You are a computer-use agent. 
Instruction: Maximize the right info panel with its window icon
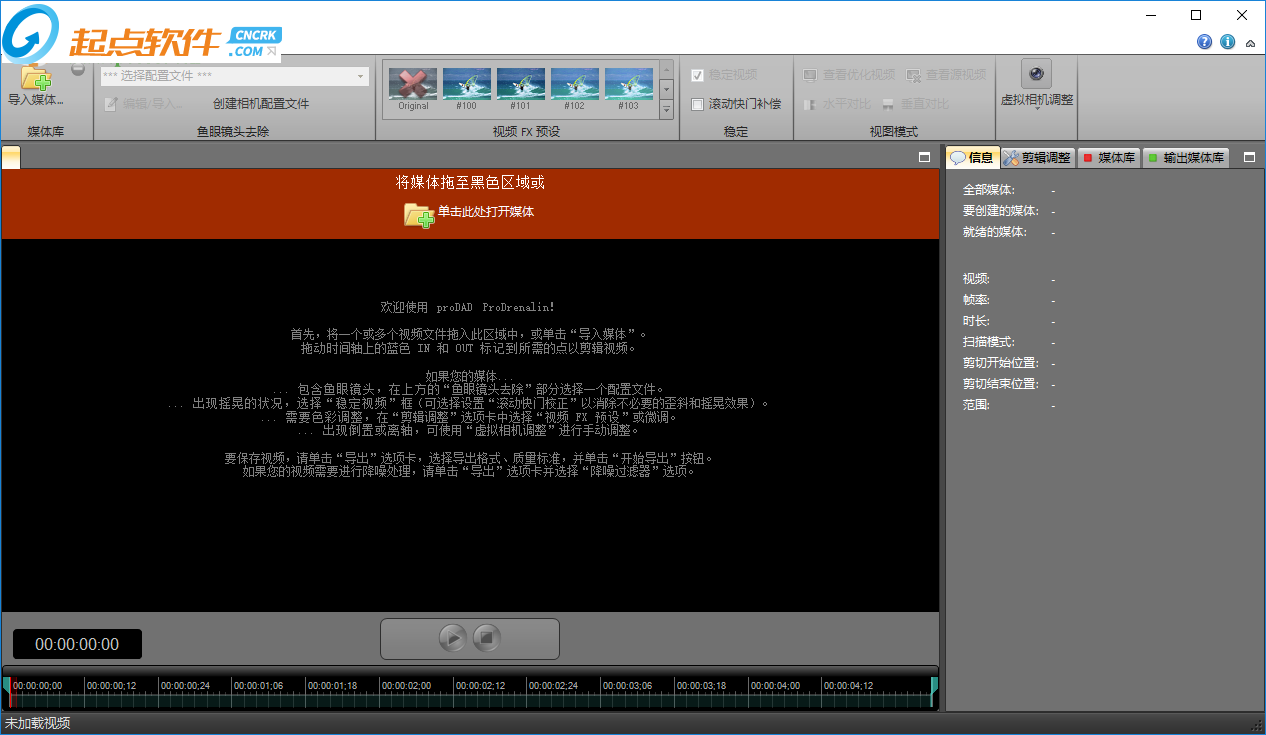click(x=1249, y=157)
